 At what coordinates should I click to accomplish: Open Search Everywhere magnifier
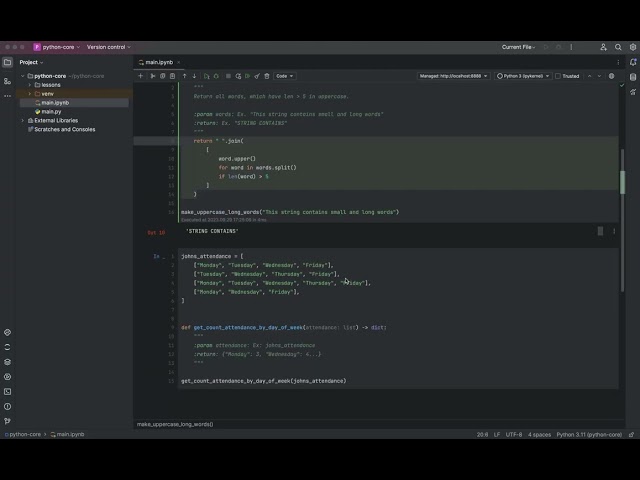tap(618, 47)
